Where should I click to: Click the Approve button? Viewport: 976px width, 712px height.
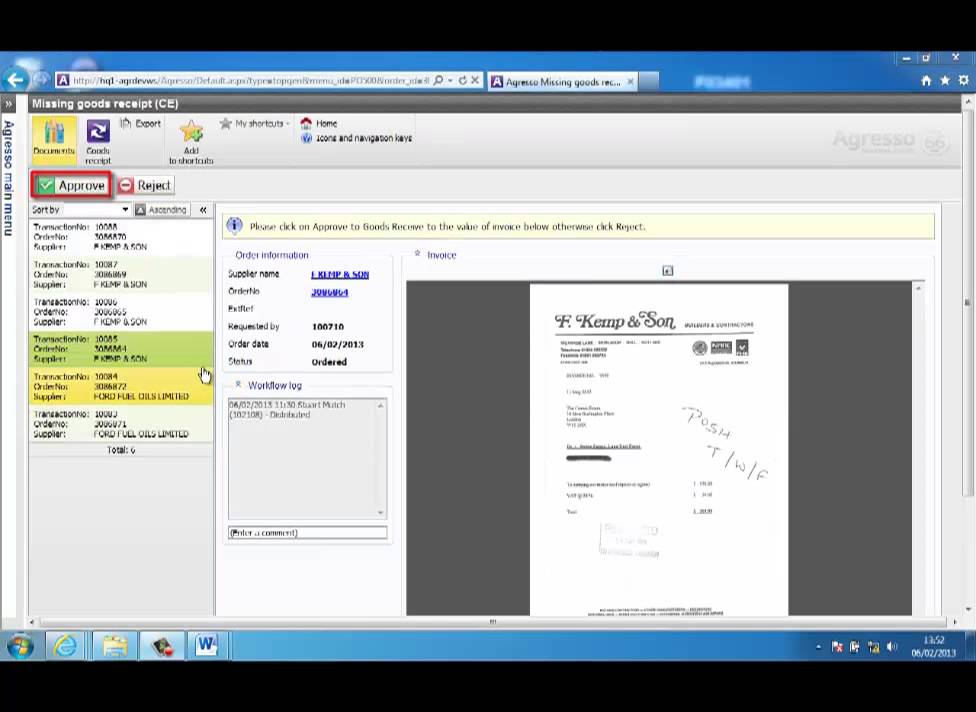(x=72, y=185)
